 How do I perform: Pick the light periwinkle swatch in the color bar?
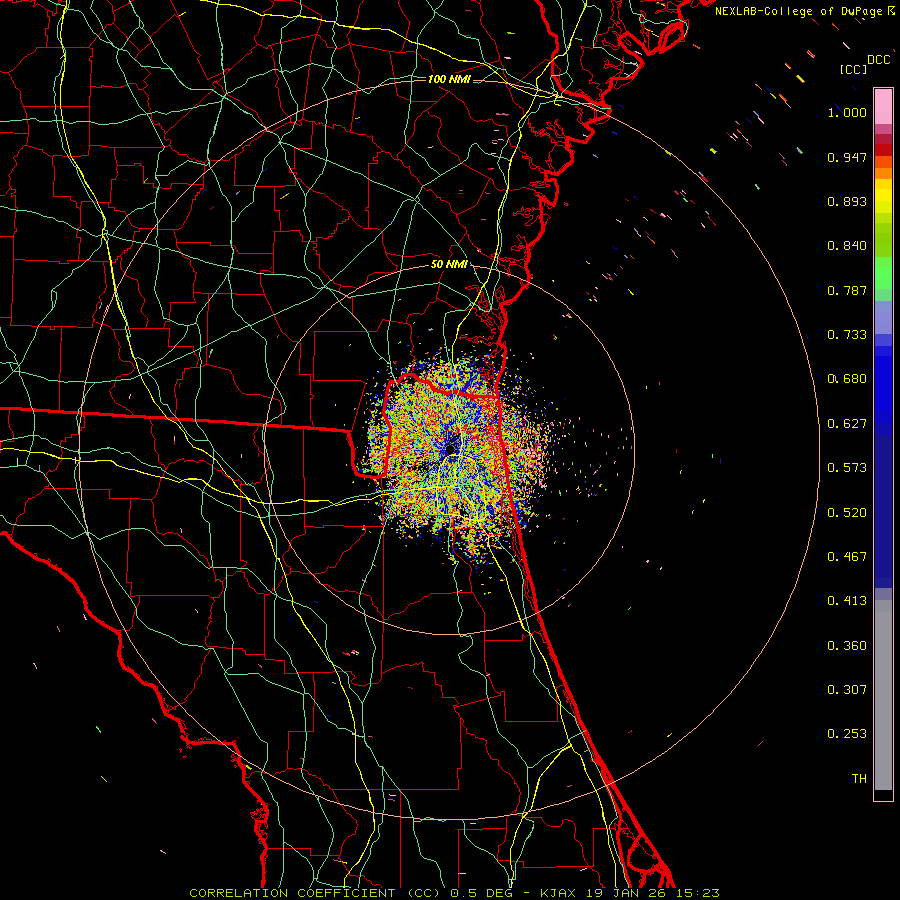883,317
